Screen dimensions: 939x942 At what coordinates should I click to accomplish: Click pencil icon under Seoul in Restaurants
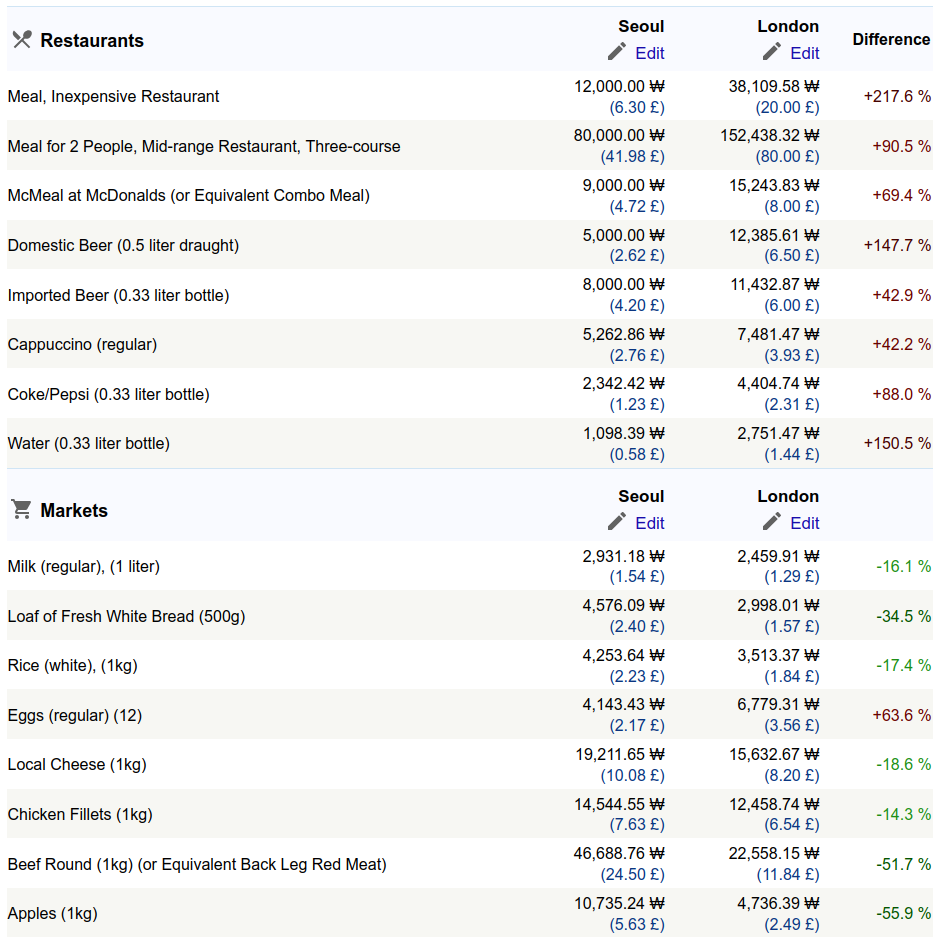(x=617, y=52)
